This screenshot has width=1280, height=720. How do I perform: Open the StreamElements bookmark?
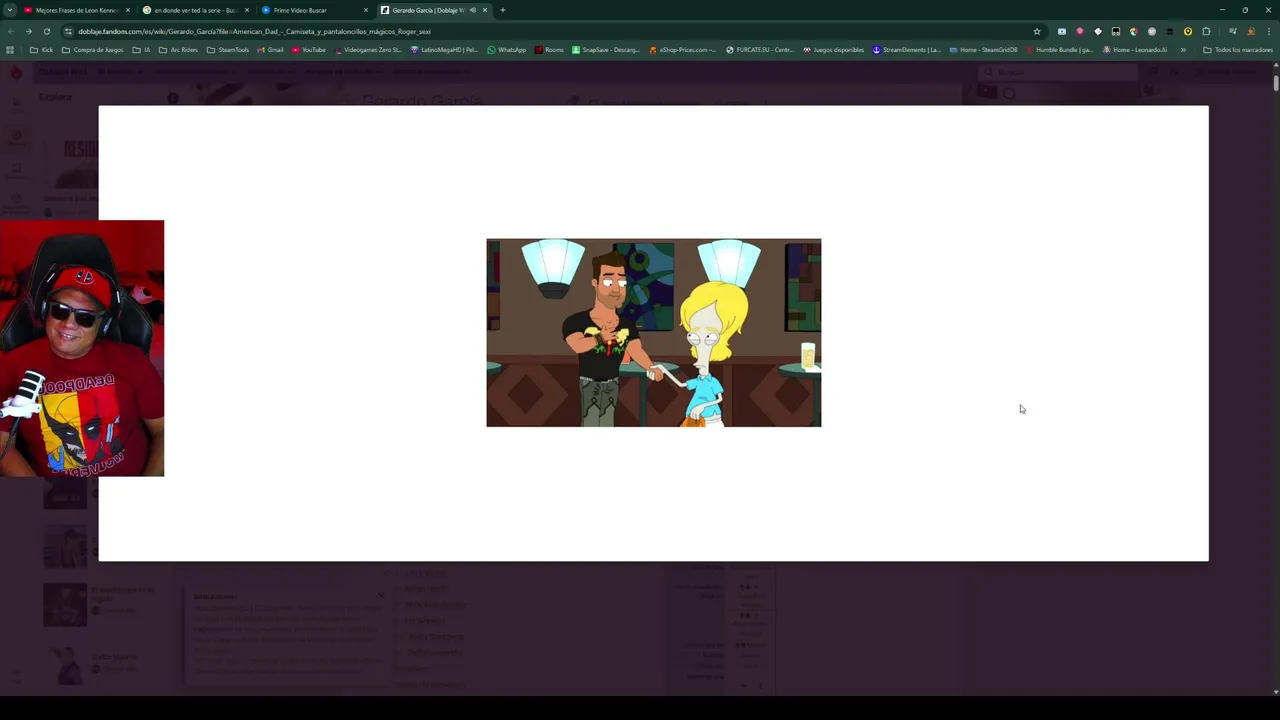906,50
